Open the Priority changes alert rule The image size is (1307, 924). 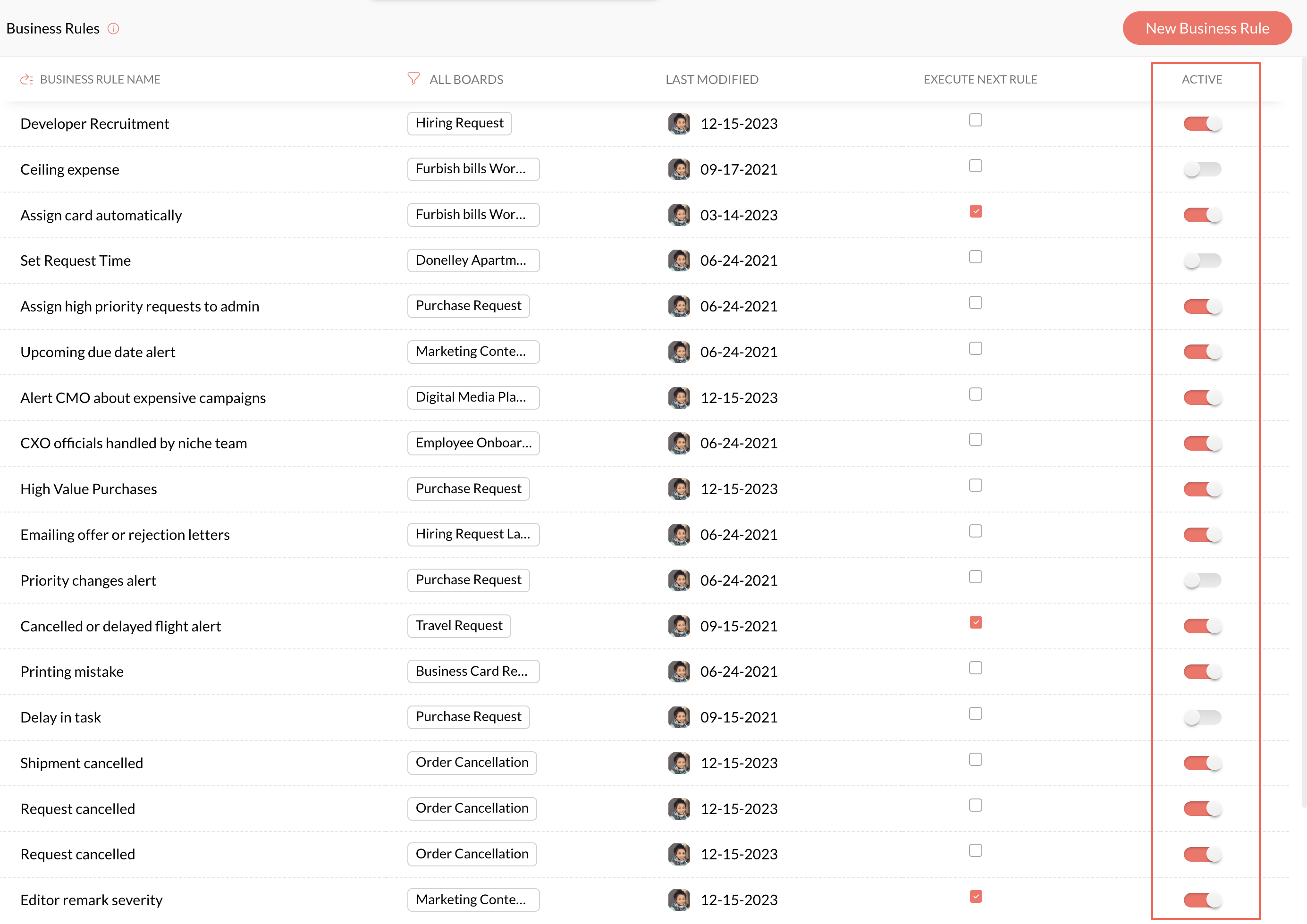click(x=88, y=580)
